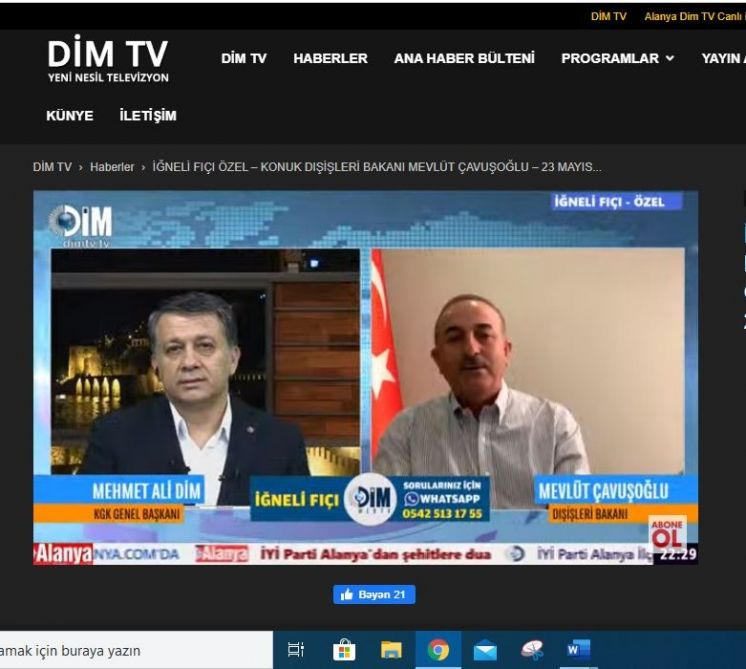
Task: Click the Haberler breadcrumb link
Action: [x=112, y=167]
